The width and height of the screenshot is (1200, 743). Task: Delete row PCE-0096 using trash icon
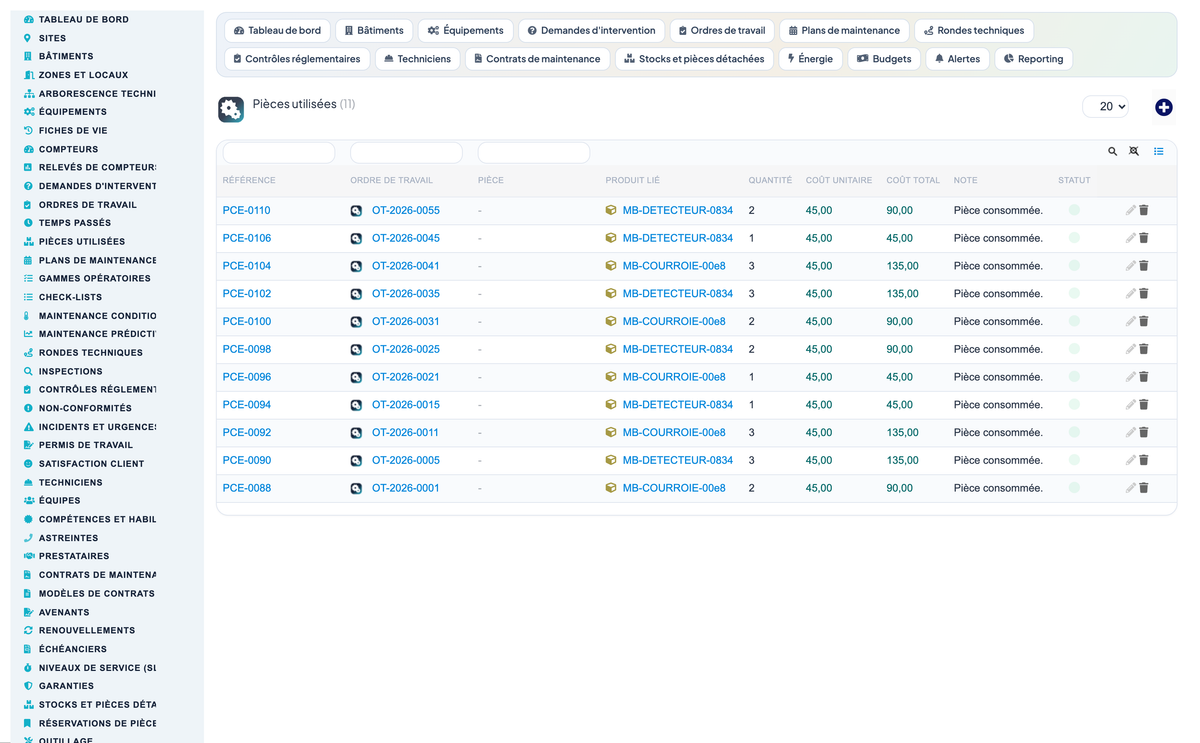1144,377
